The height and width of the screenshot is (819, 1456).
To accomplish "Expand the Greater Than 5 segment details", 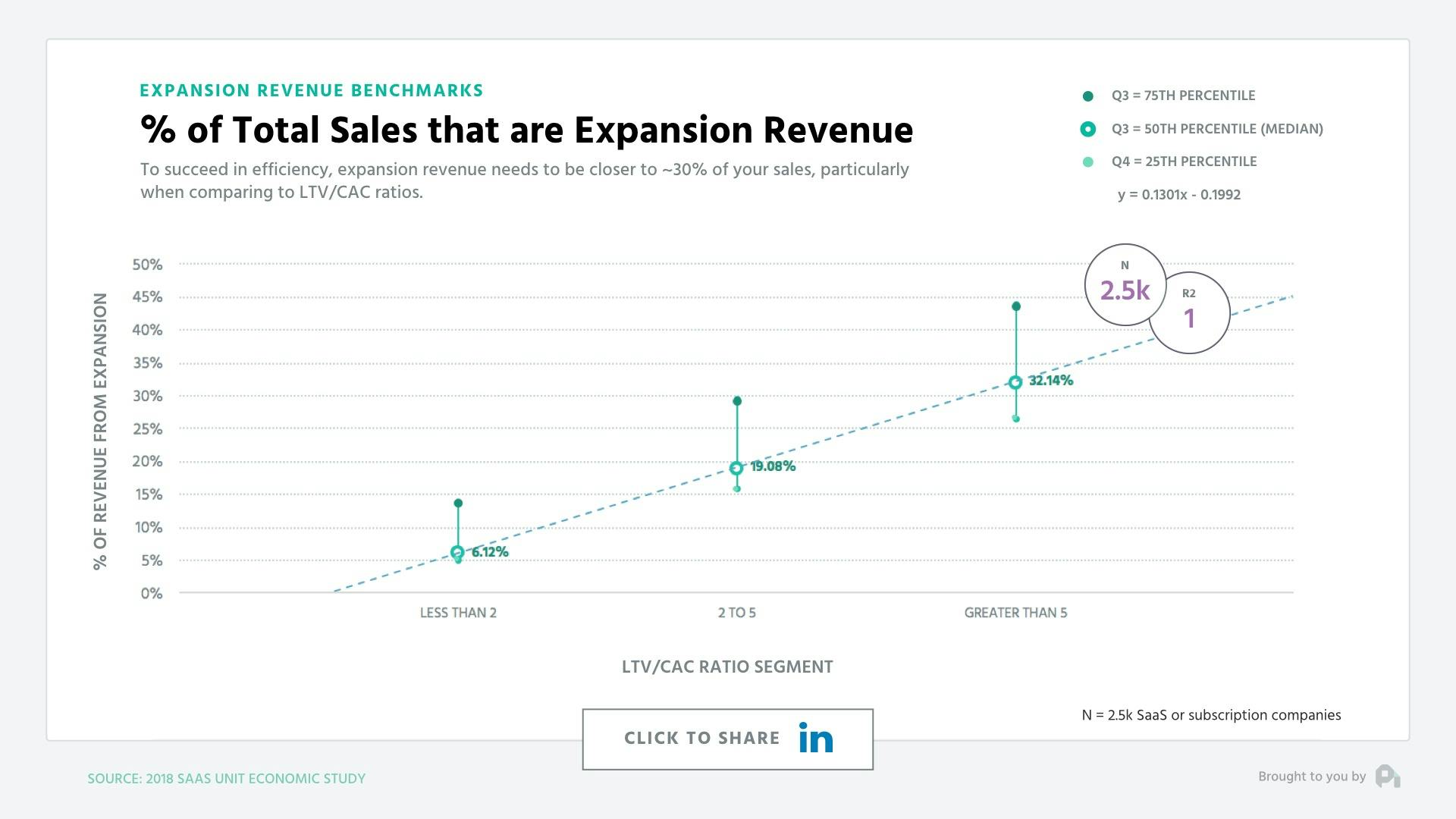I will point(1014,381).
